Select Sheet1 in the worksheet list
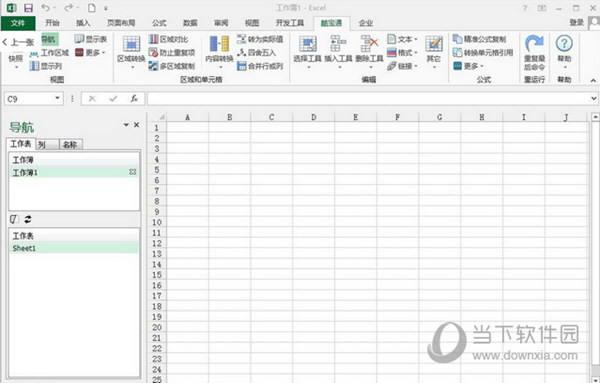 click(x=74, y=248)
